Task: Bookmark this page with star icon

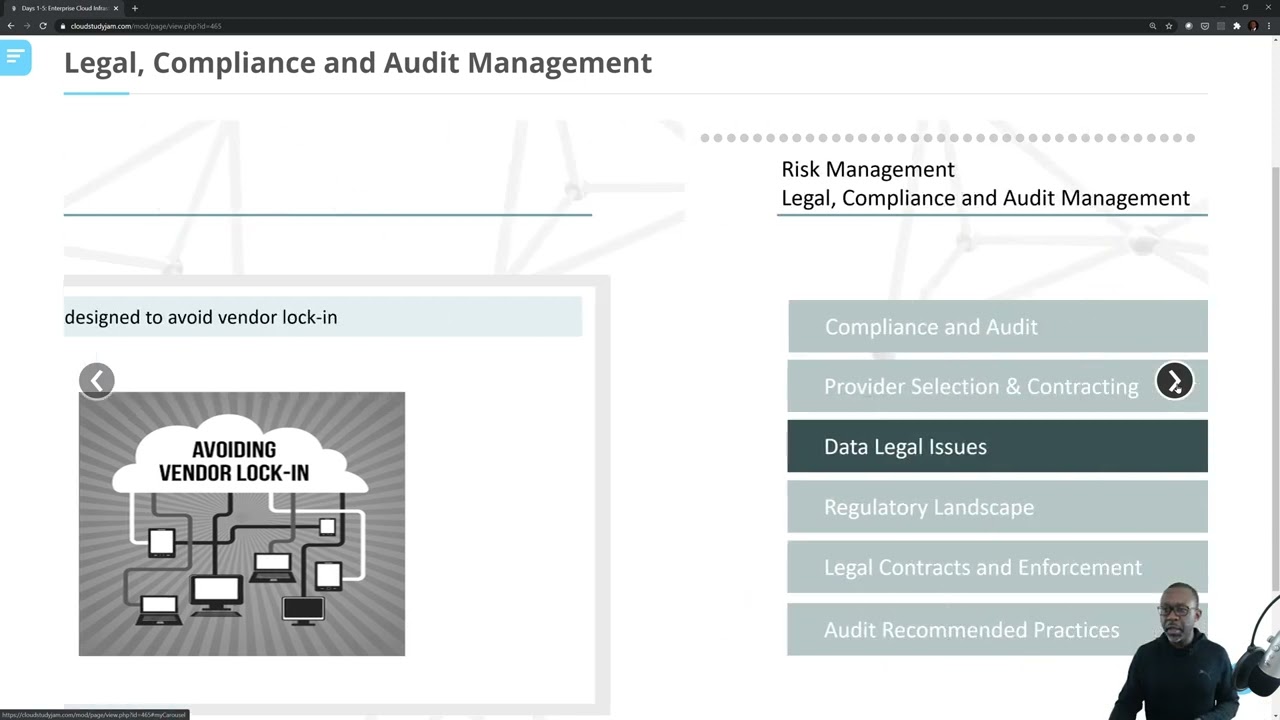Action: (1169, 26)
